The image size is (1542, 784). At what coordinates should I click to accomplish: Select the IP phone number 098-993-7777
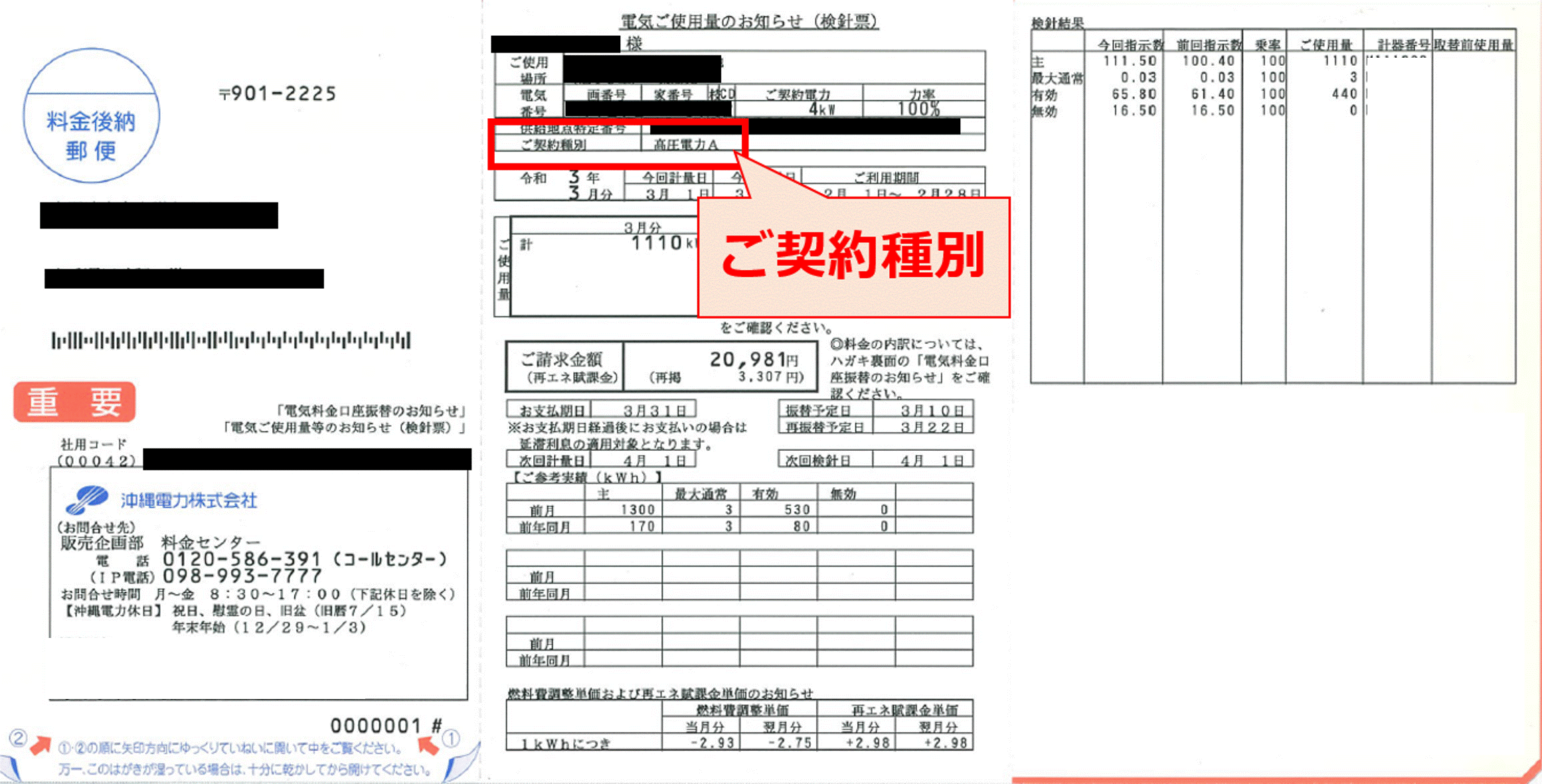[x=242, y=576]
